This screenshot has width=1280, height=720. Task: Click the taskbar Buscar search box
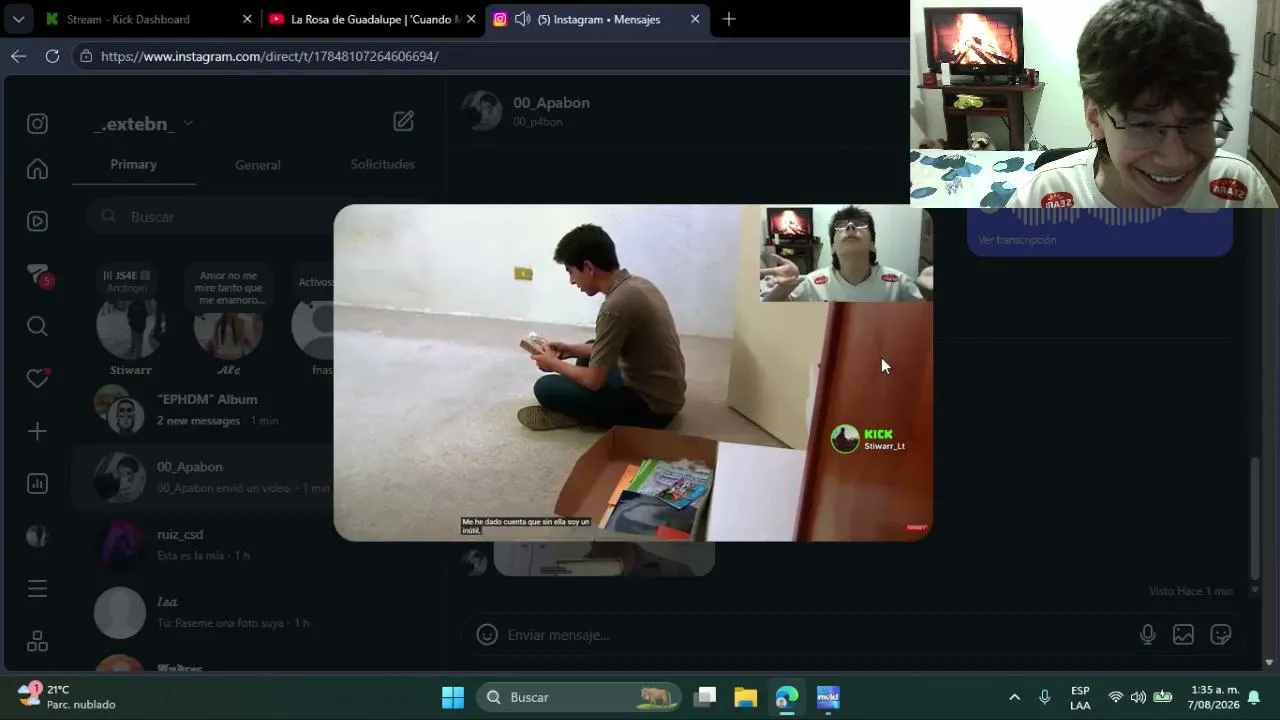pos(579,697)
